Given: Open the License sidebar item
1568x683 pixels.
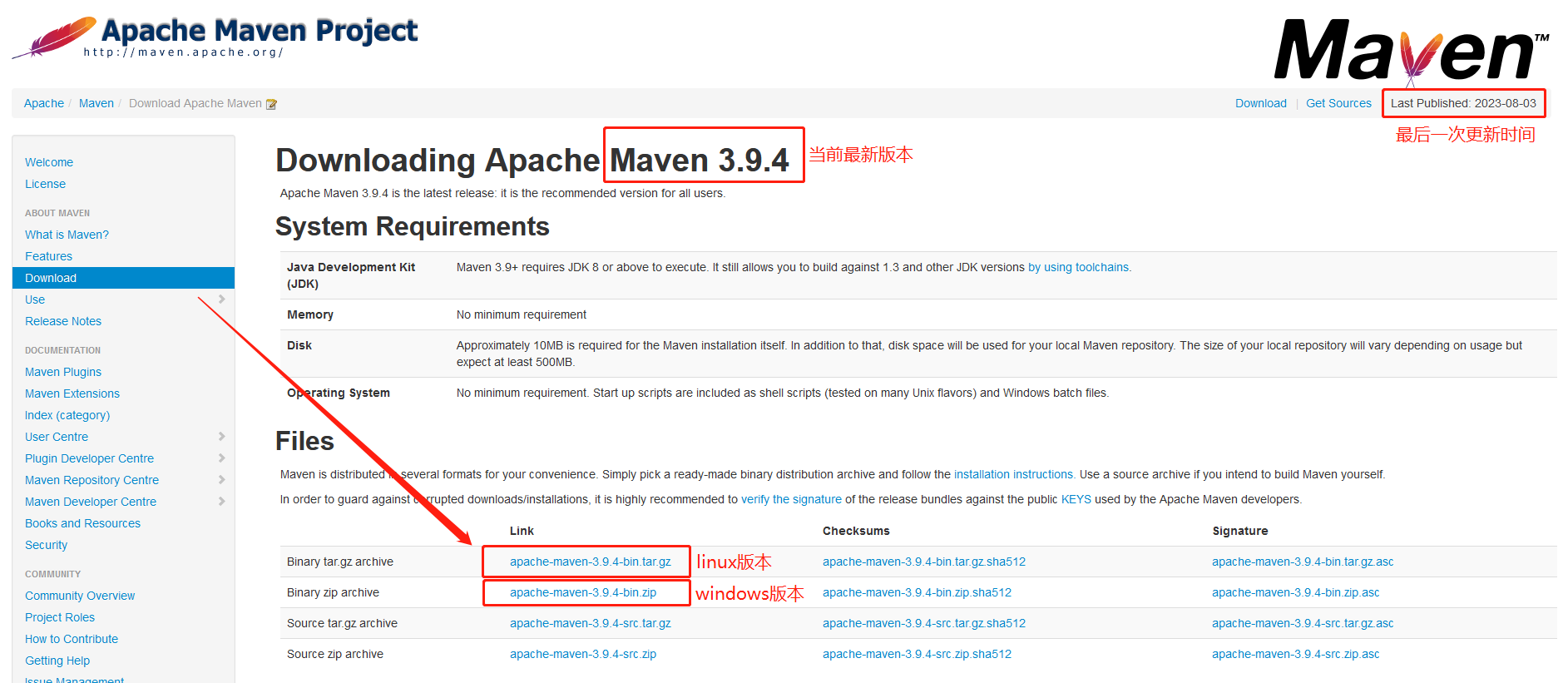Looking at the screenshot, I should (45, 184).
